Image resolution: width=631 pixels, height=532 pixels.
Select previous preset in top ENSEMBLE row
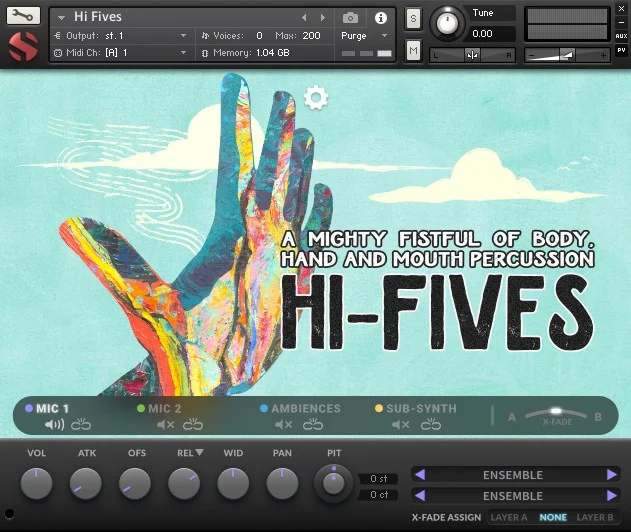point(420,475)
